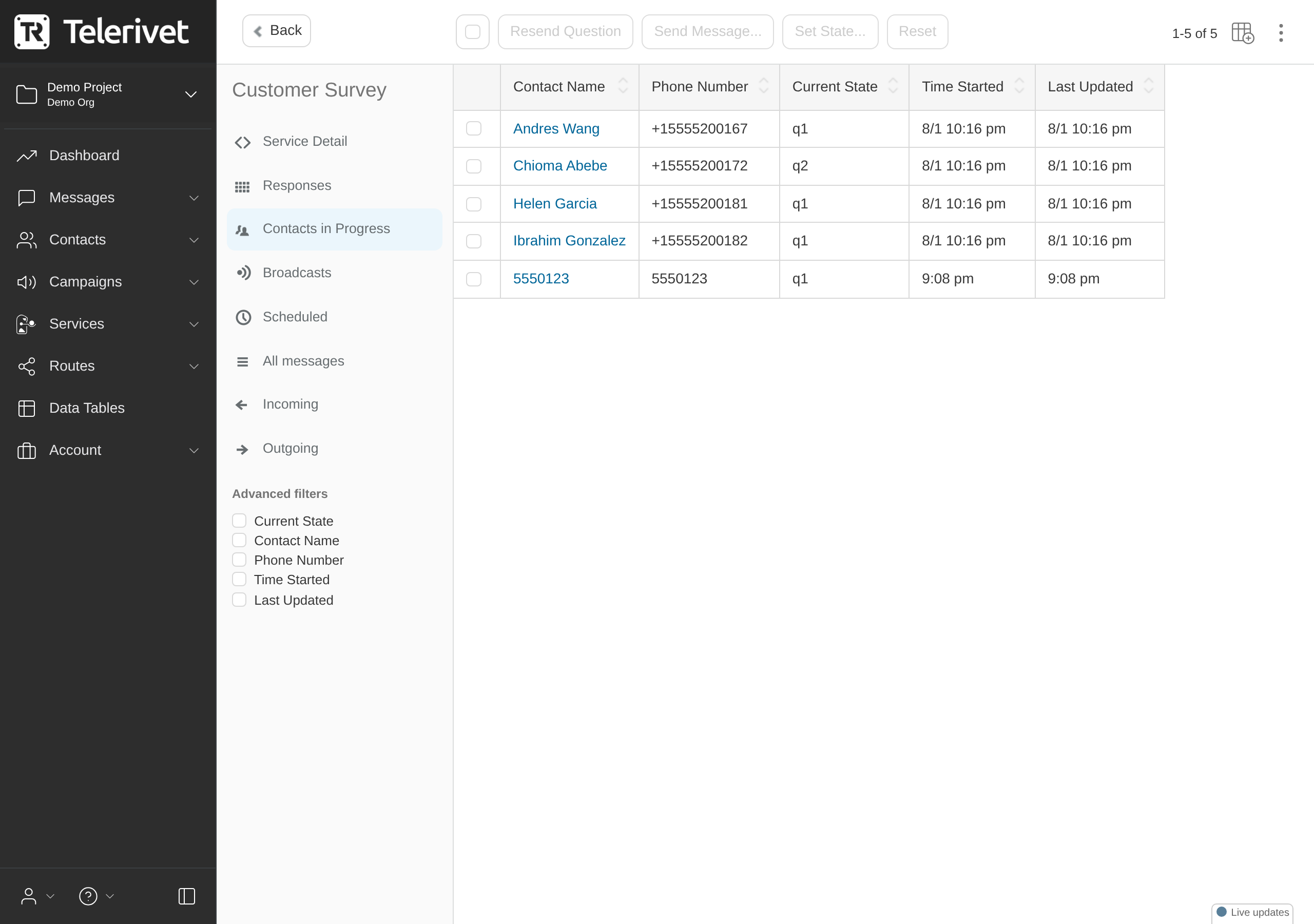Click the Responses grid icon
The height and width of the screenshot is (924, 1314).
[243, 187]
